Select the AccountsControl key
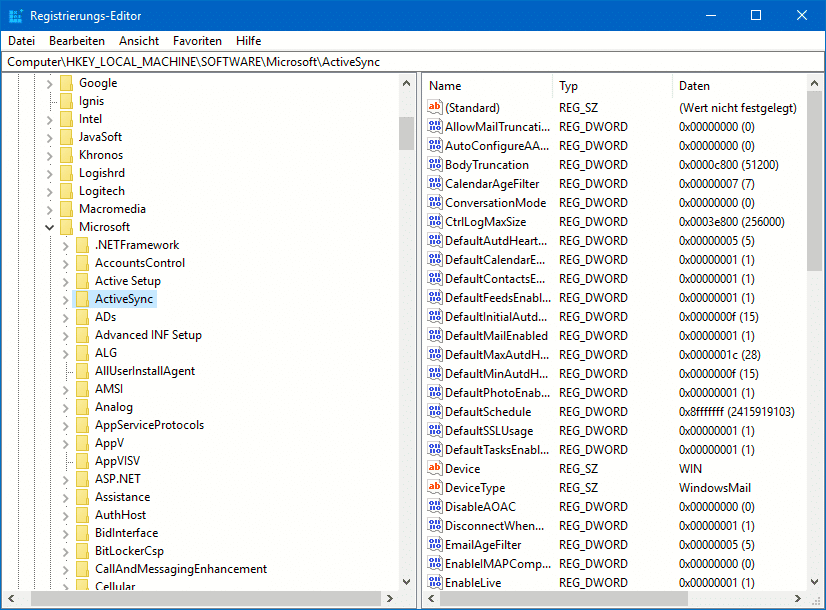Image resolution: width=826 pixels, height=610 pixels. [140, 263]
